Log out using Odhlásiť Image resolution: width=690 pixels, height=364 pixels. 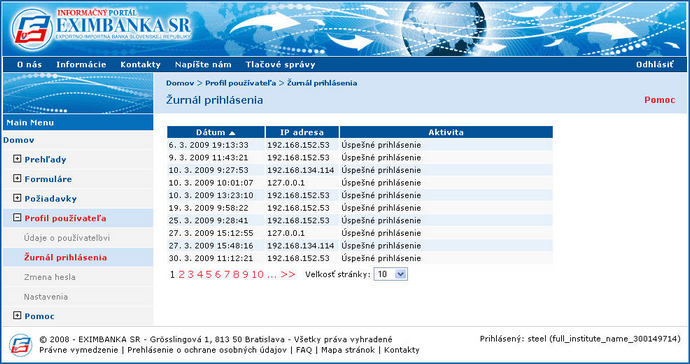point(655,65)
